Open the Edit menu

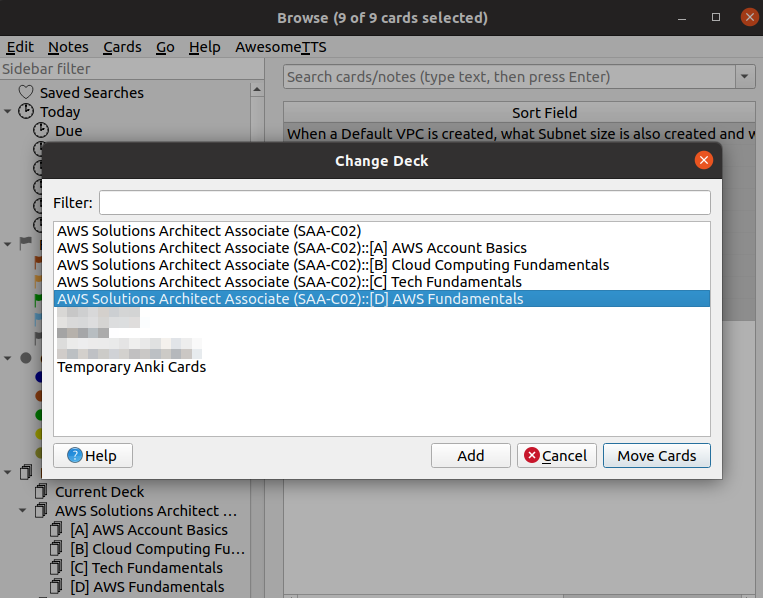pyautogui.click(x=20, y=47)
